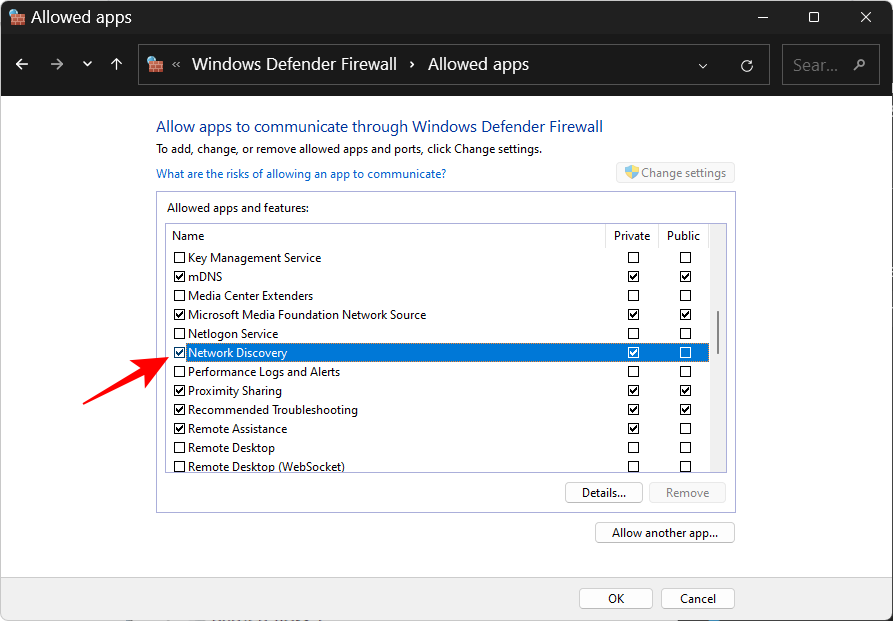The height and width of the screenshot is (621, 893).
Task: Enable the Key Management Service checkbox
Action: tap(180, 257)
